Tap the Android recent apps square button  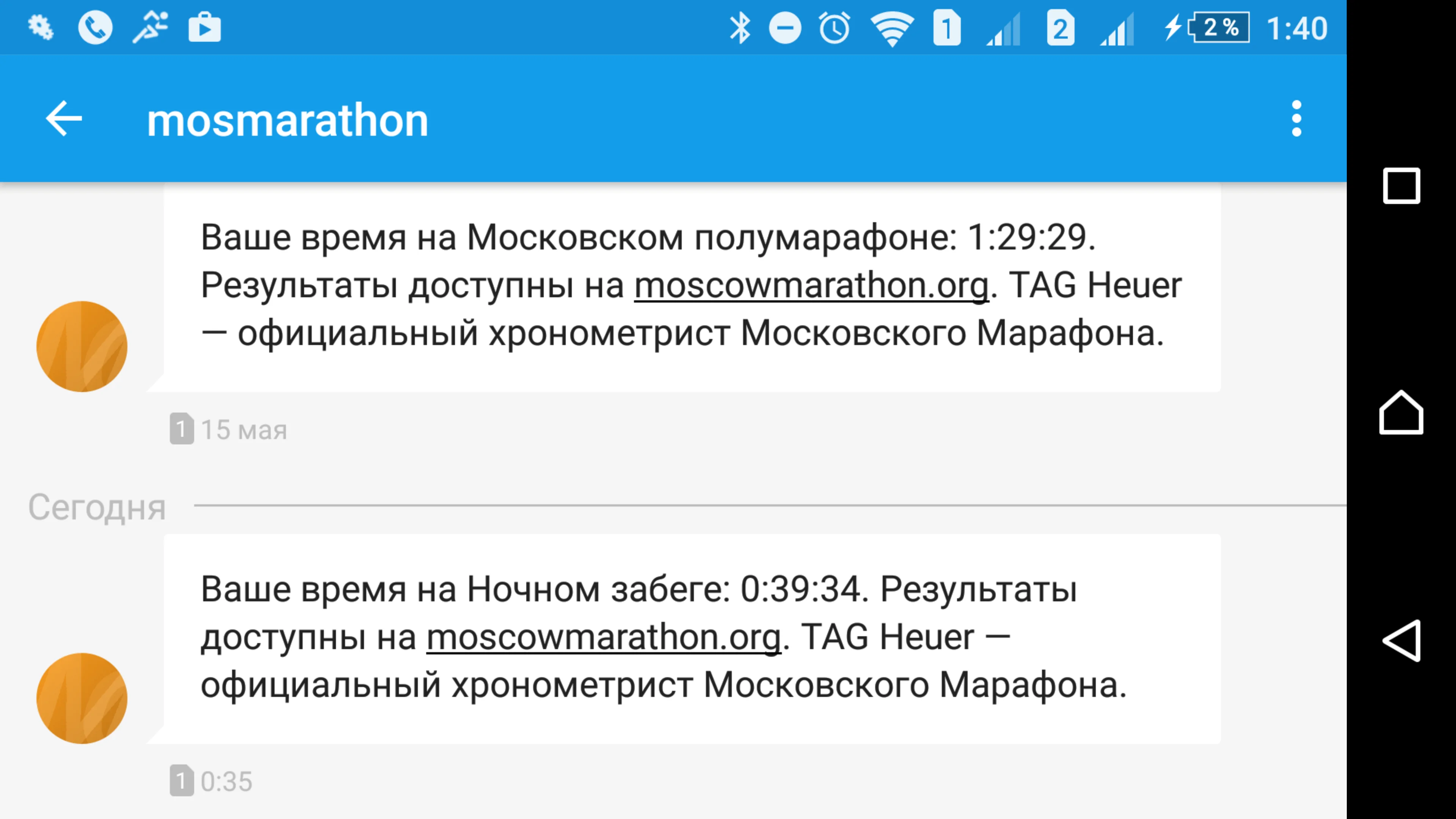[1401, 185]
